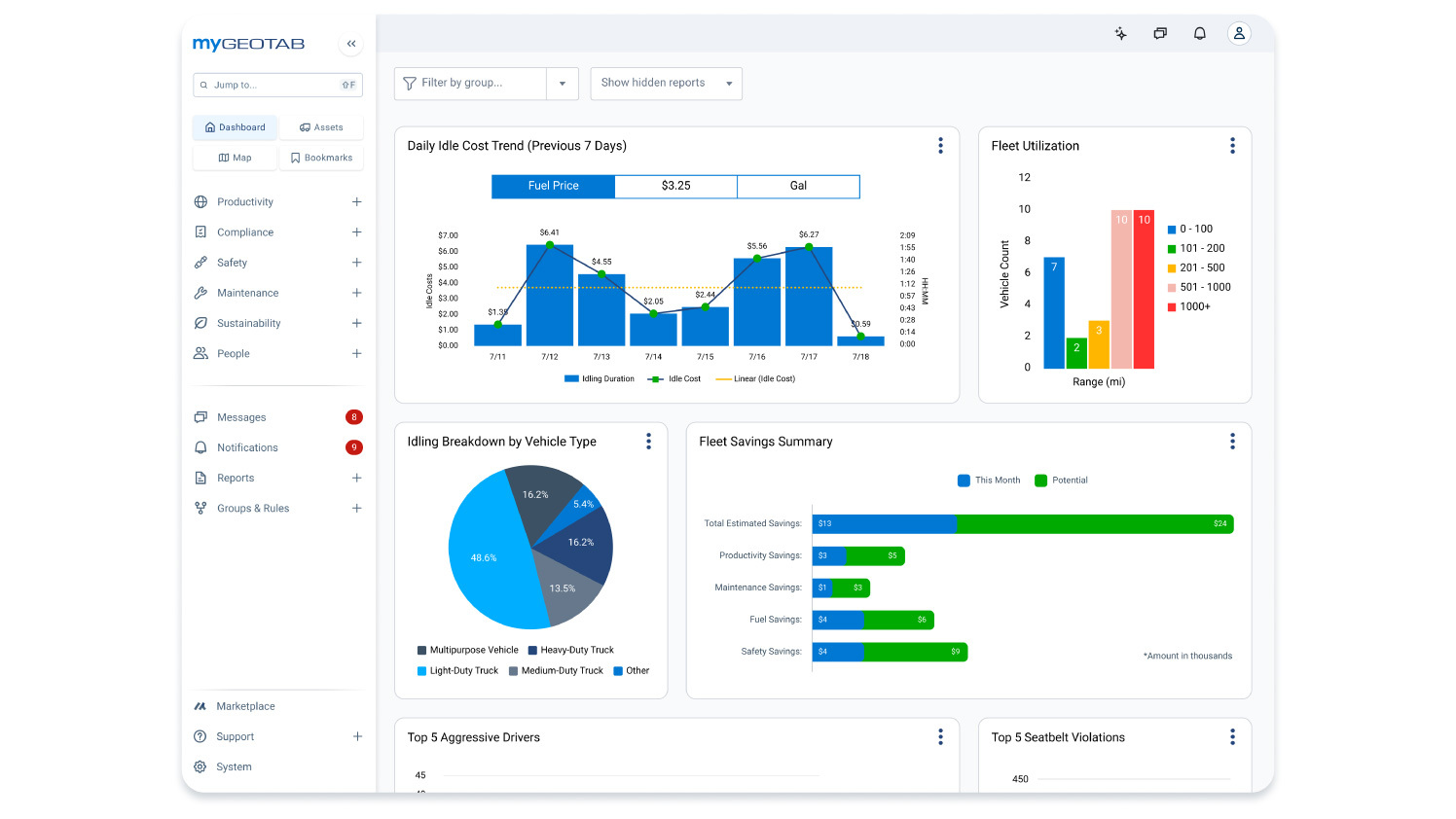Click the Fuel Price selected segment
Viewport: 1456px width, 819px height.
(x=553, y=186)
